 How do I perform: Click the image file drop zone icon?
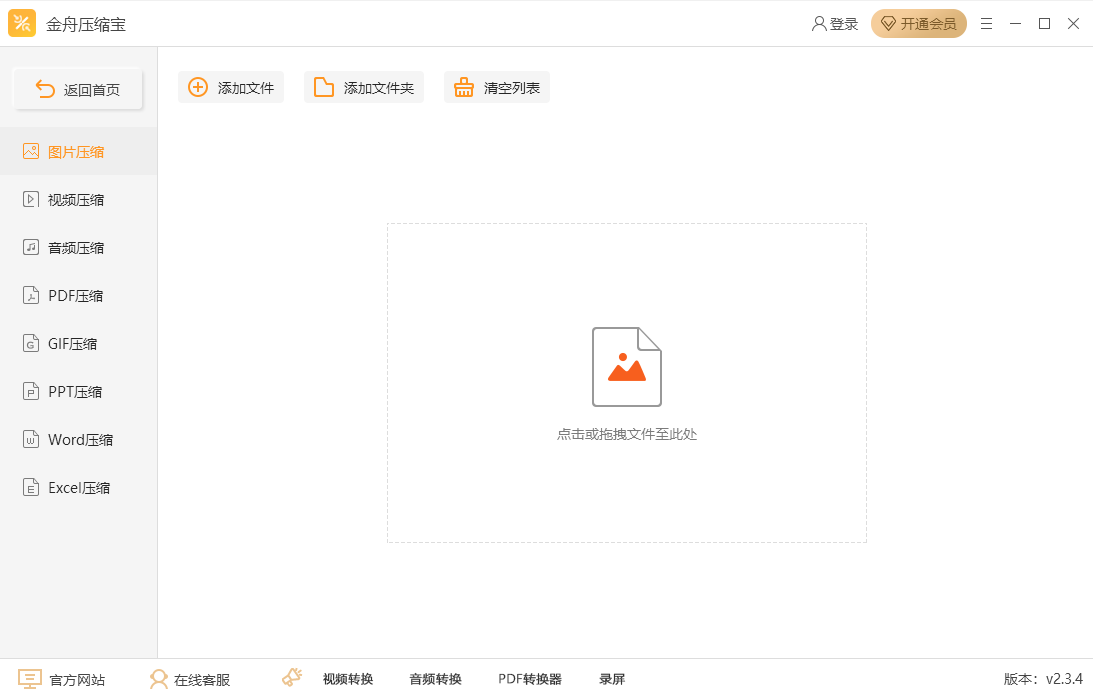[627, 367]
